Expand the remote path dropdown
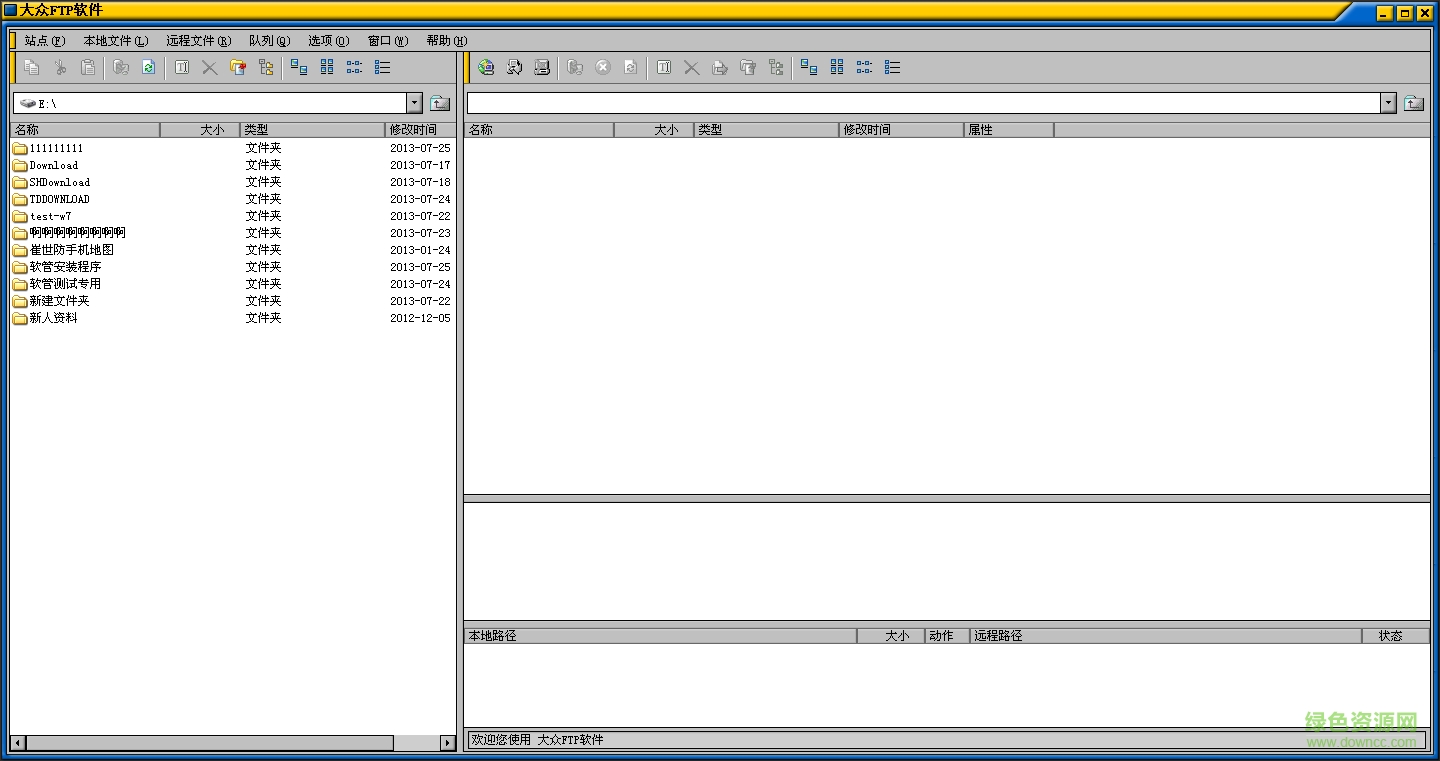1440x761 pixels. (1388, 103)
